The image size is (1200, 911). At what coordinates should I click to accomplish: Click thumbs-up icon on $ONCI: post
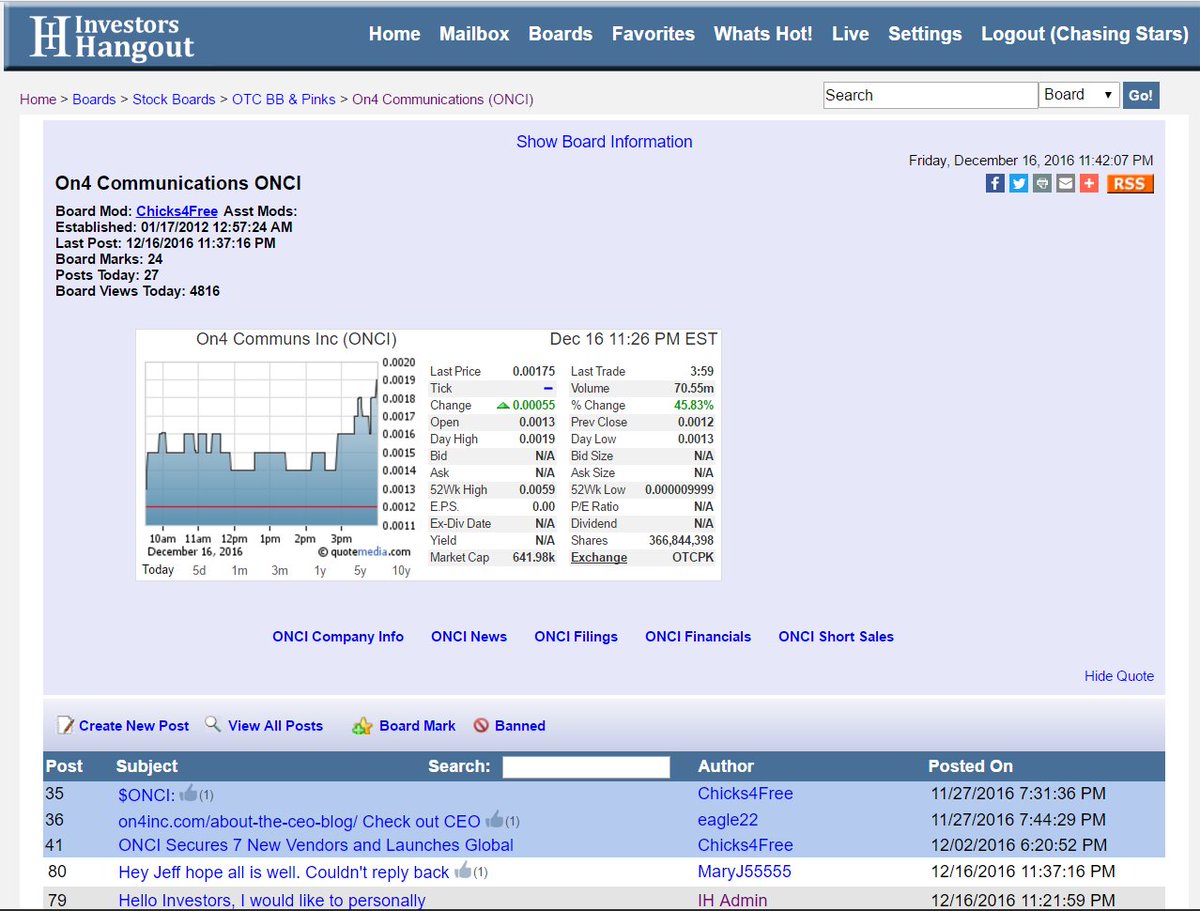click(188, 793)
